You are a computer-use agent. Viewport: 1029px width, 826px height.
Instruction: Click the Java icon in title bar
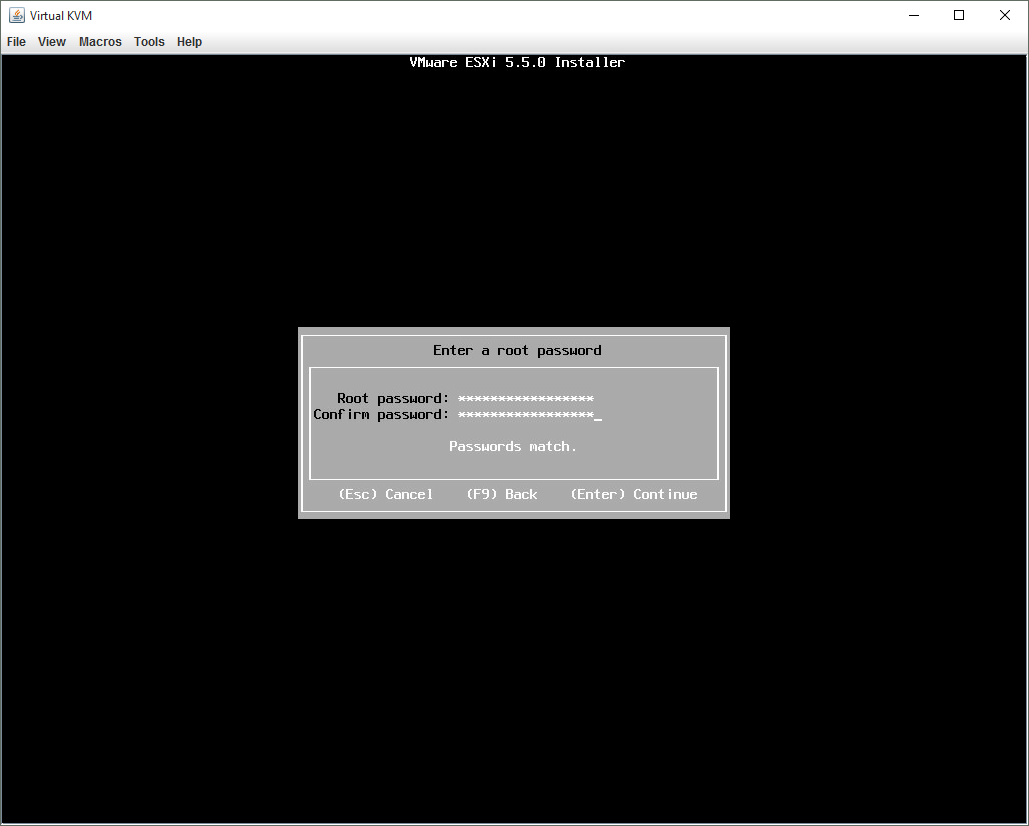17,15
